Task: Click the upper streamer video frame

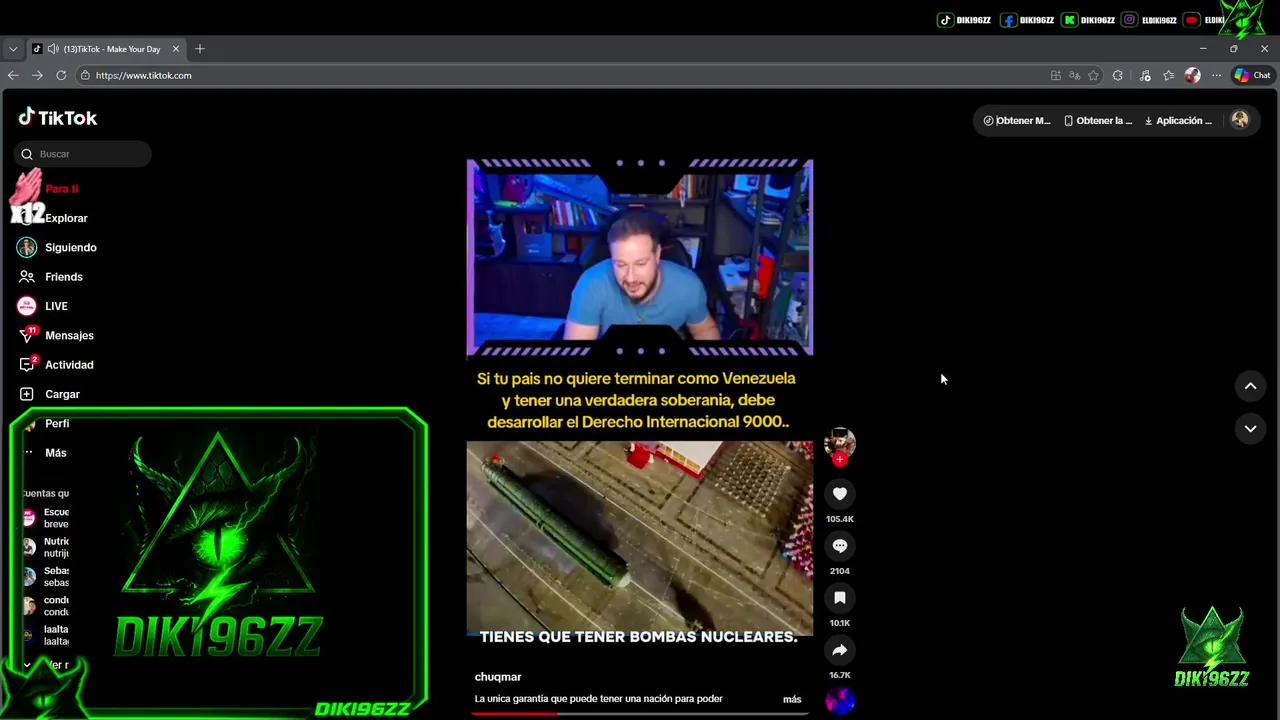Action: [639, 258]
